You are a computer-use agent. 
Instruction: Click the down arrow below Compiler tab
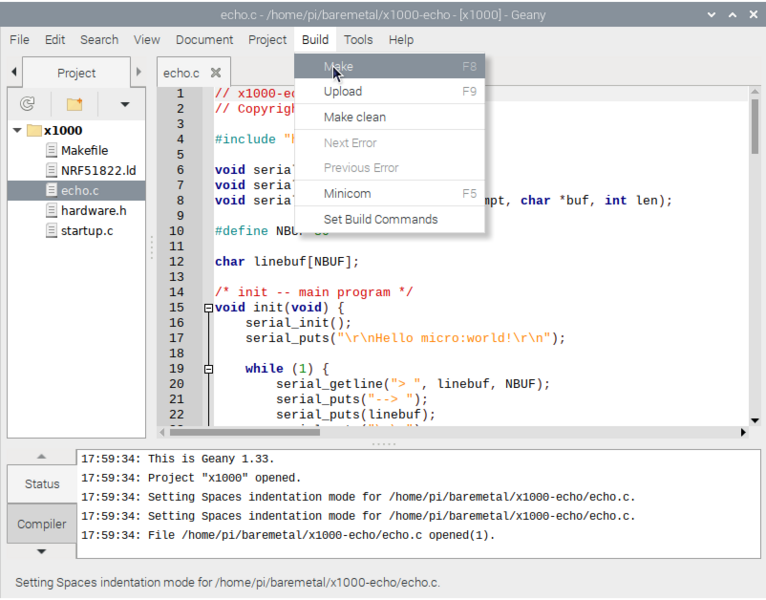pyautogui.click(x=42, y=551)
